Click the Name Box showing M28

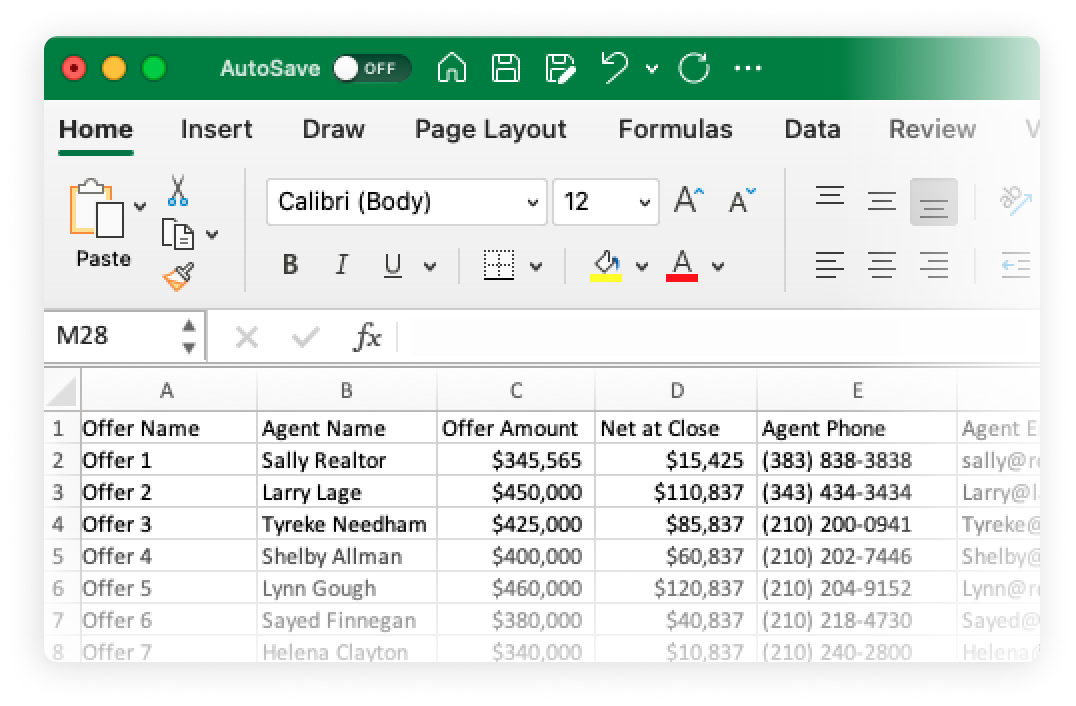pyautogui.click(x=110, y=336)
